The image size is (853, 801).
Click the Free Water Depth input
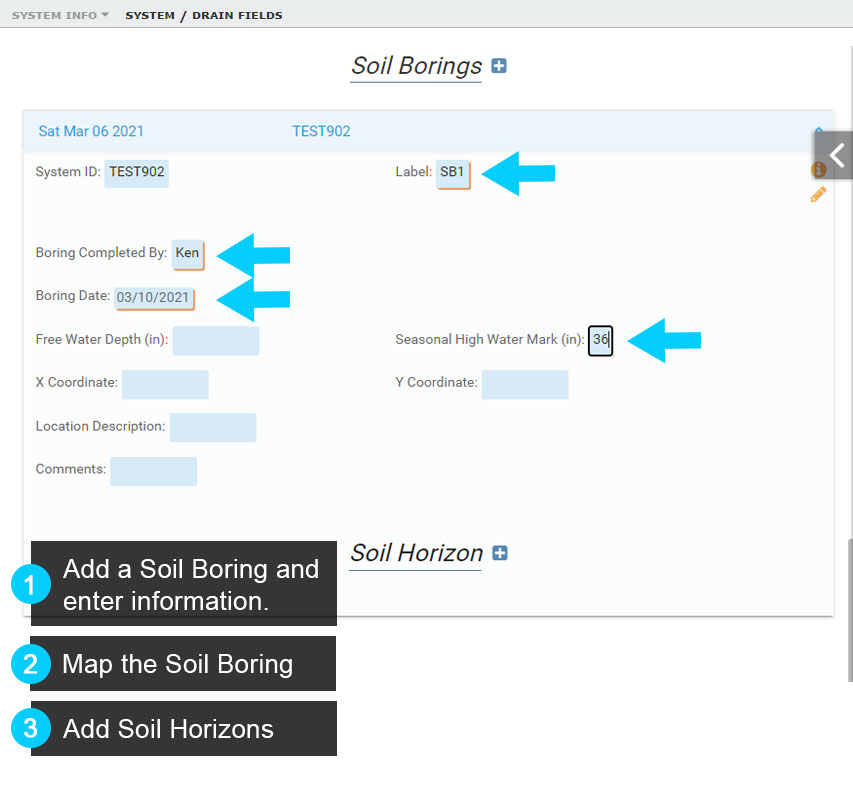point(215,340)
